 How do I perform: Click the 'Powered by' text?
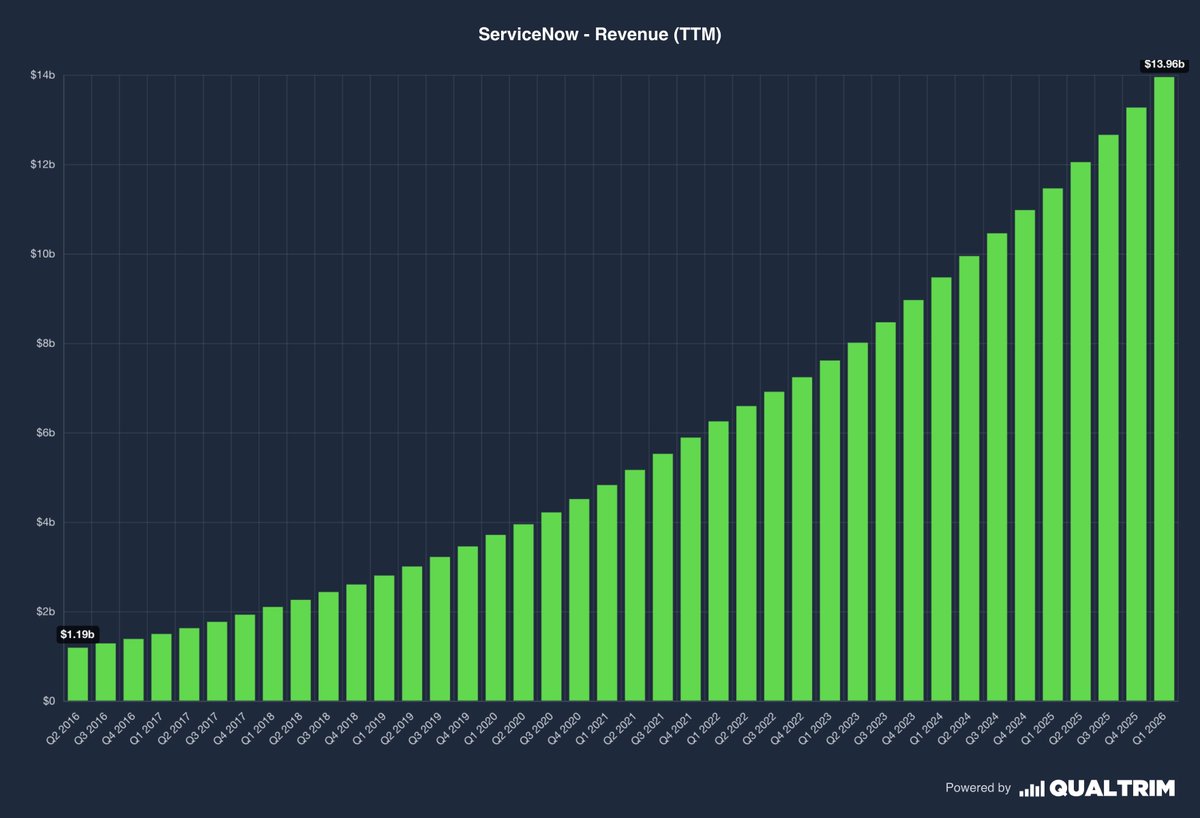pyautogui.click(x=978, y=788)
